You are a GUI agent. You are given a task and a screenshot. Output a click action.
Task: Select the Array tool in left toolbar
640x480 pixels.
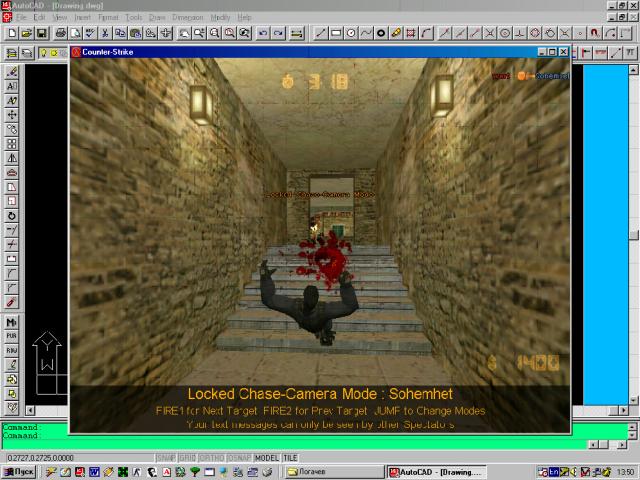click(11, 144)
